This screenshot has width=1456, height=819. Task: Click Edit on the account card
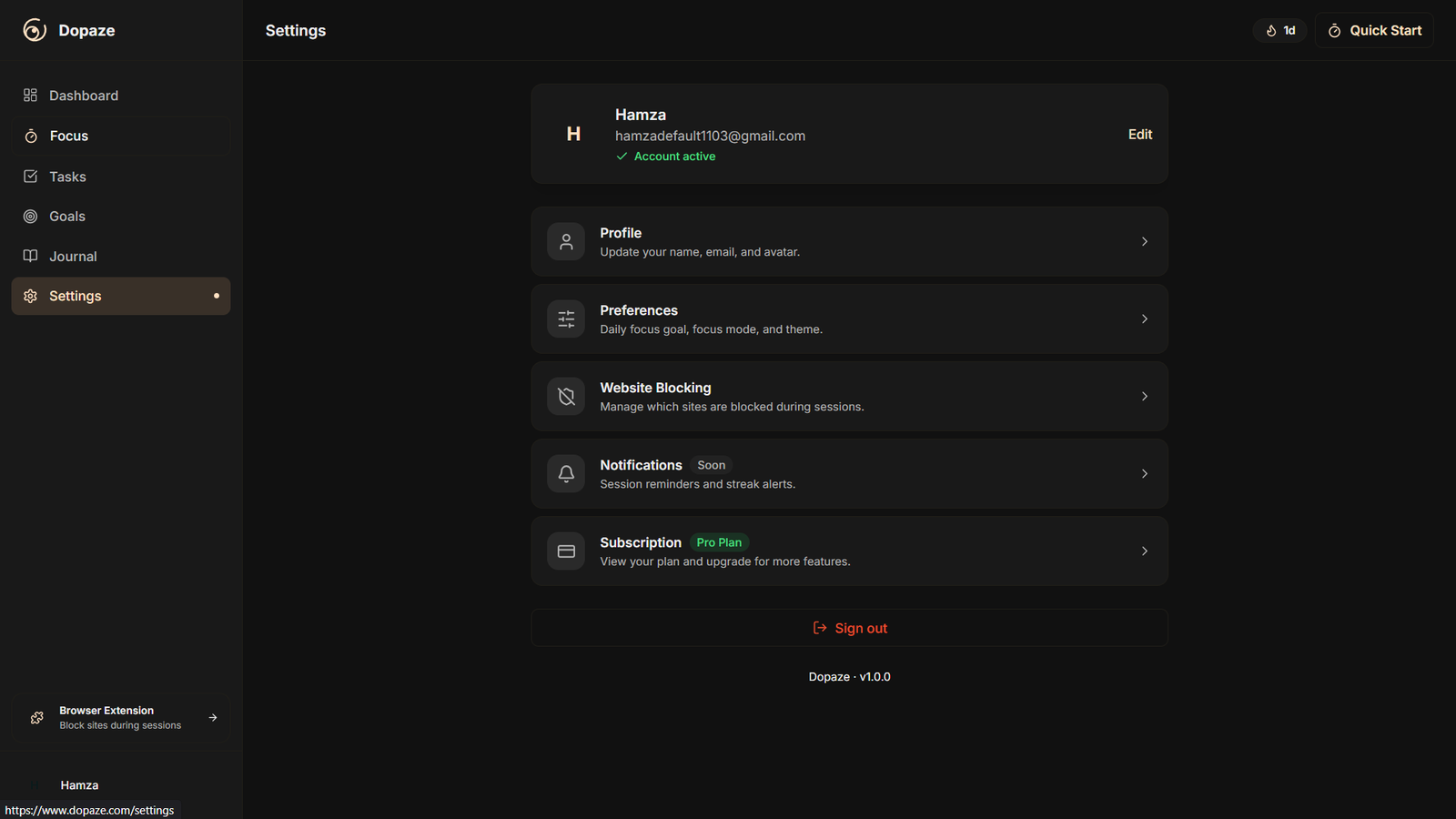1139,135
